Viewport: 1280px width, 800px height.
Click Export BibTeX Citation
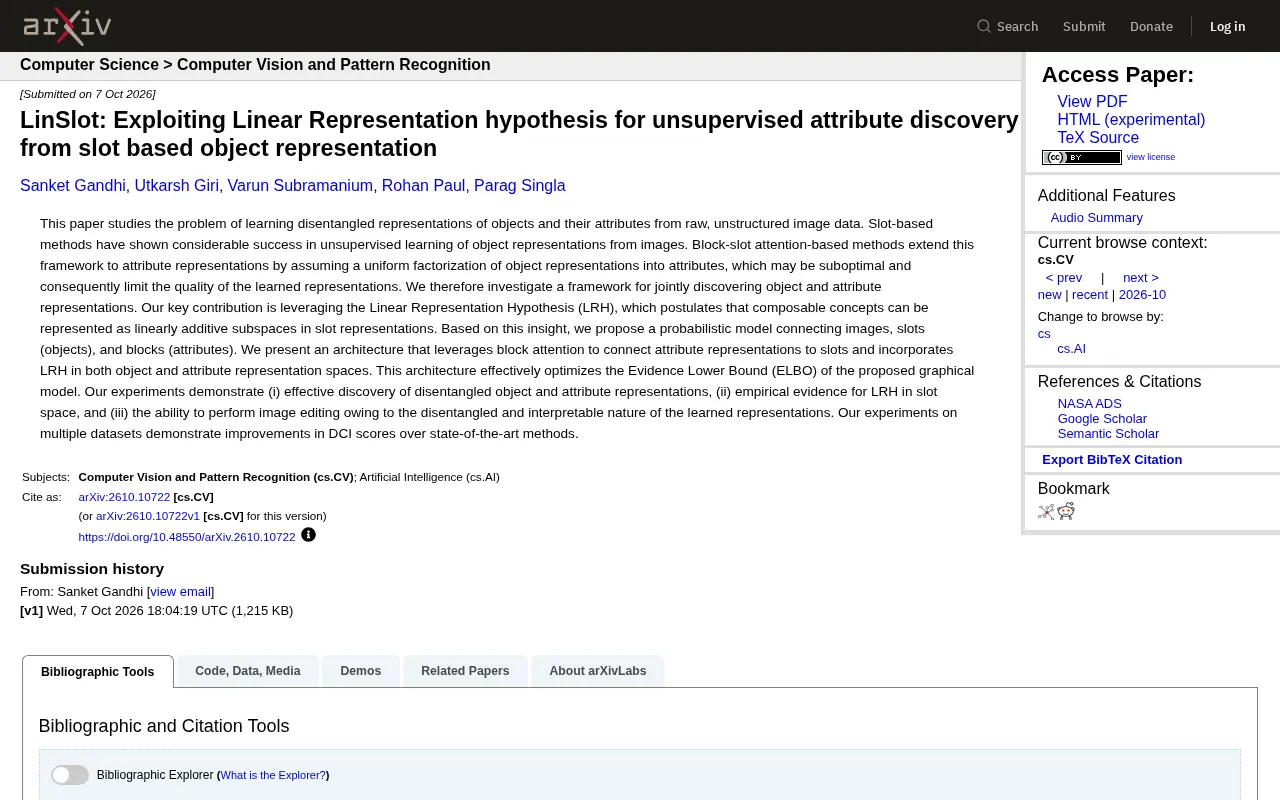click(x=1112, y=460)
